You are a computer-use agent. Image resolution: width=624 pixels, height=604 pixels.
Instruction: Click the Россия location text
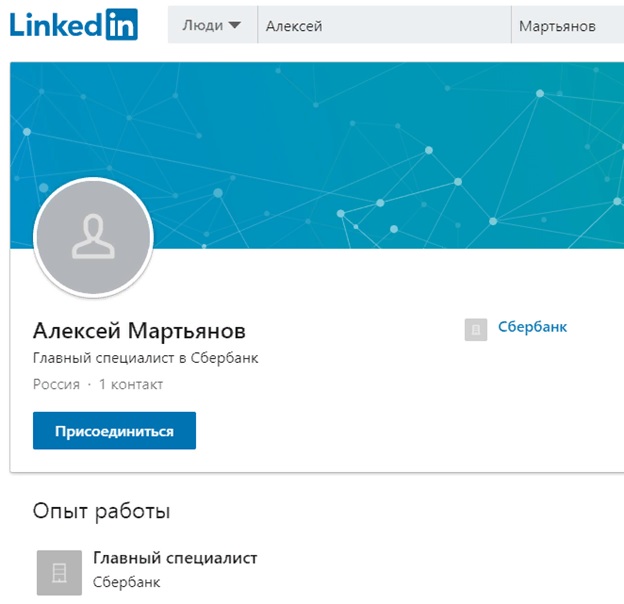[x=57, y=384]
